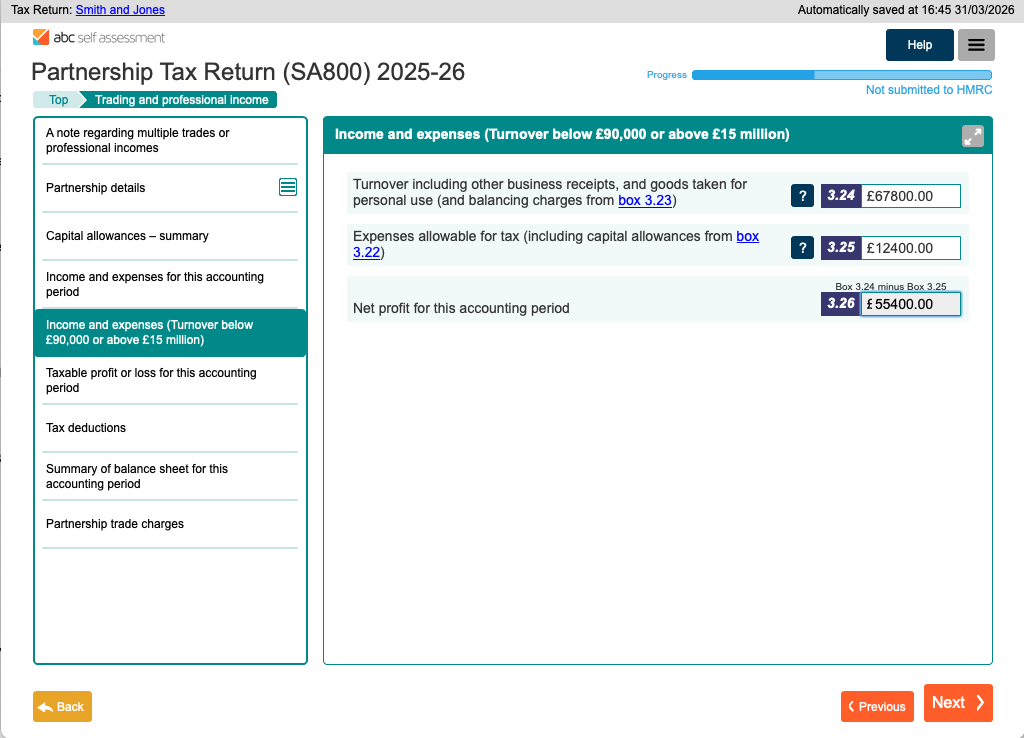Click the turnover input field box 3.24
Image resolution: width=1024 pixels, height=738 pixels.
click(910, 196)
